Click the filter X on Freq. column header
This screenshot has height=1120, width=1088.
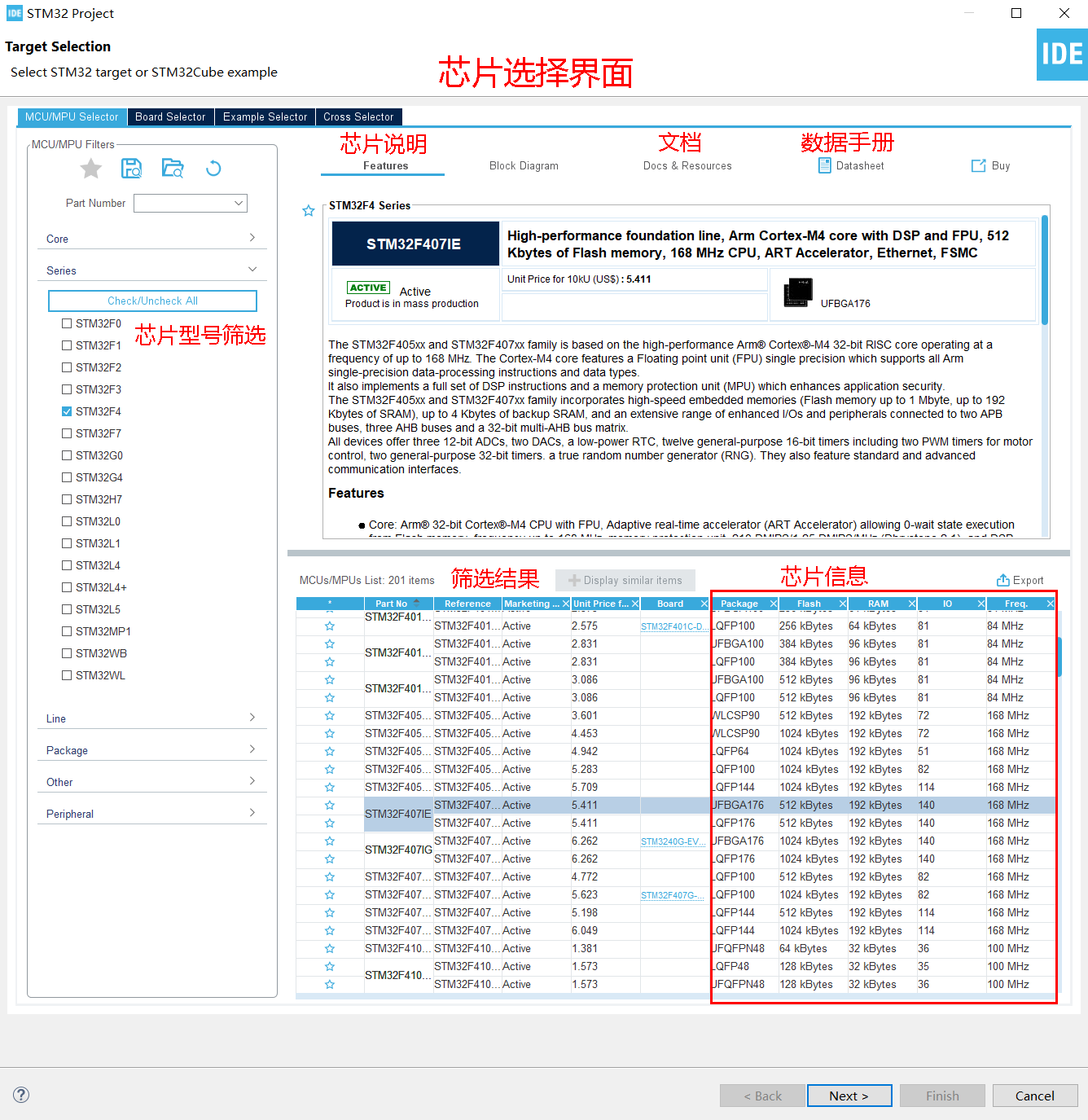point(1050,604)
